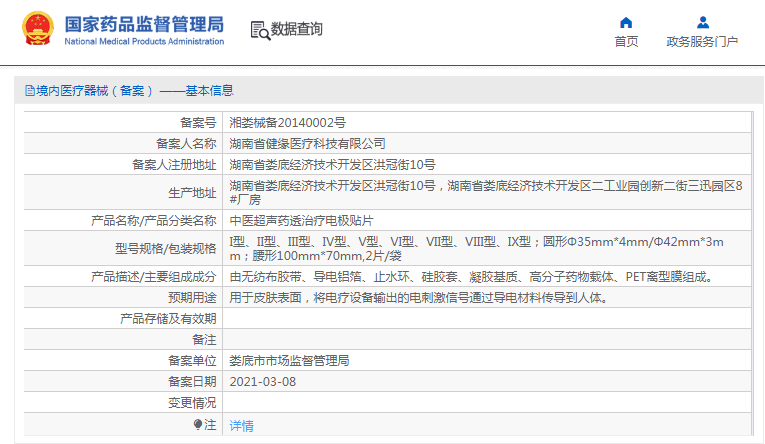Screen dimensions: 765x444
Task: Select production address text ending 8#厂房
Action: click(486, 193)
